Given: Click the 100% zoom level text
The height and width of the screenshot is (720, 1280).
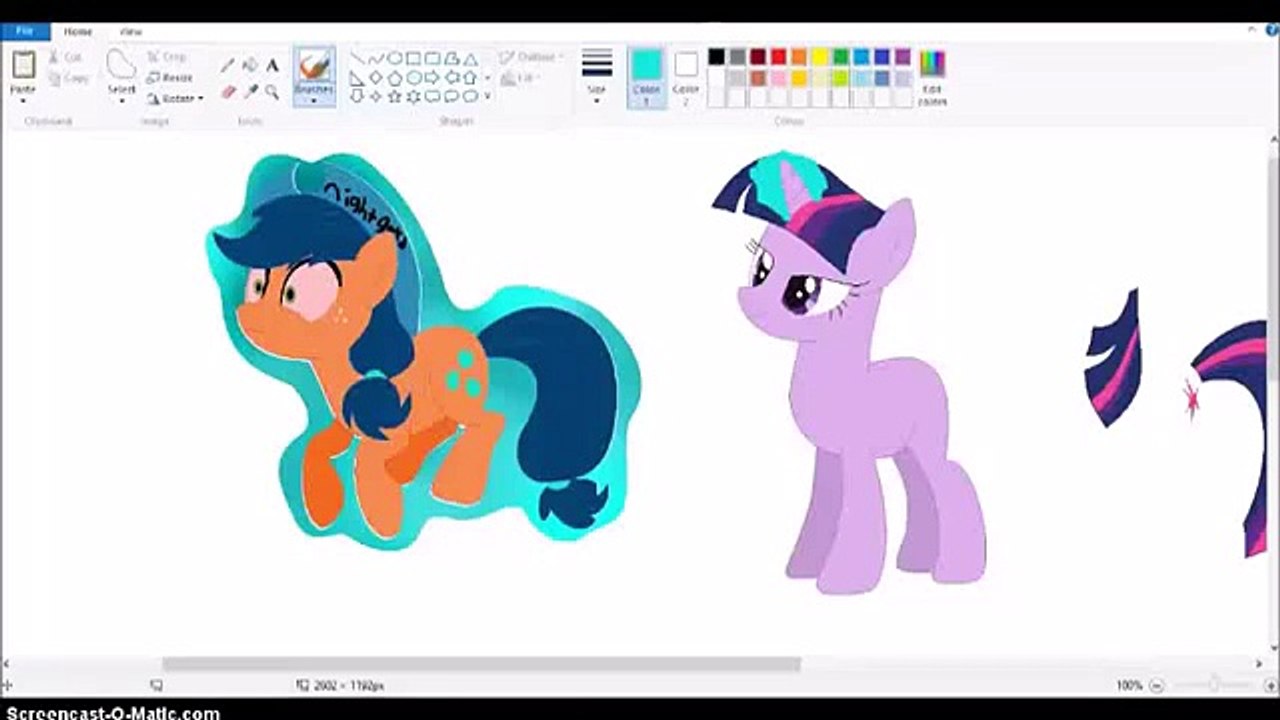Looking at the screenshot, I should coord(1129,686).
